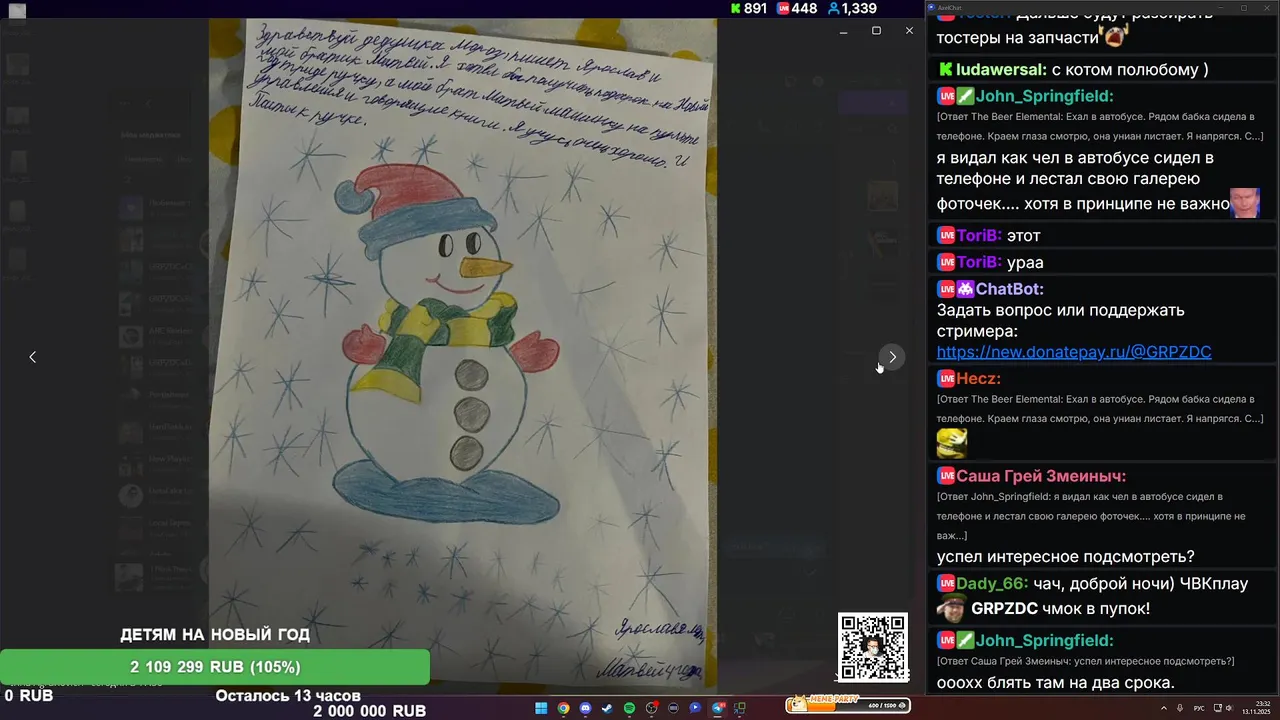Show hidden system tray icons

click(x=1163, y=708)
